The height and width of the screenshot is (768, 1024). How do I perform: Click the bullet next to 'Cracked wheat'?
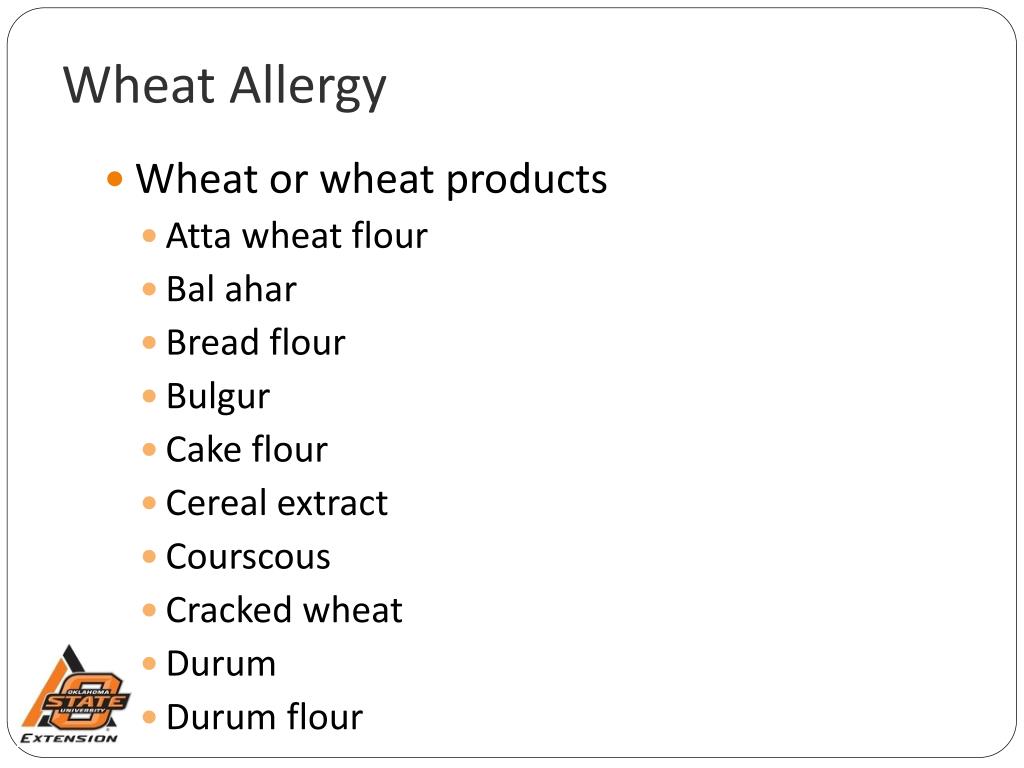[149, 611]
